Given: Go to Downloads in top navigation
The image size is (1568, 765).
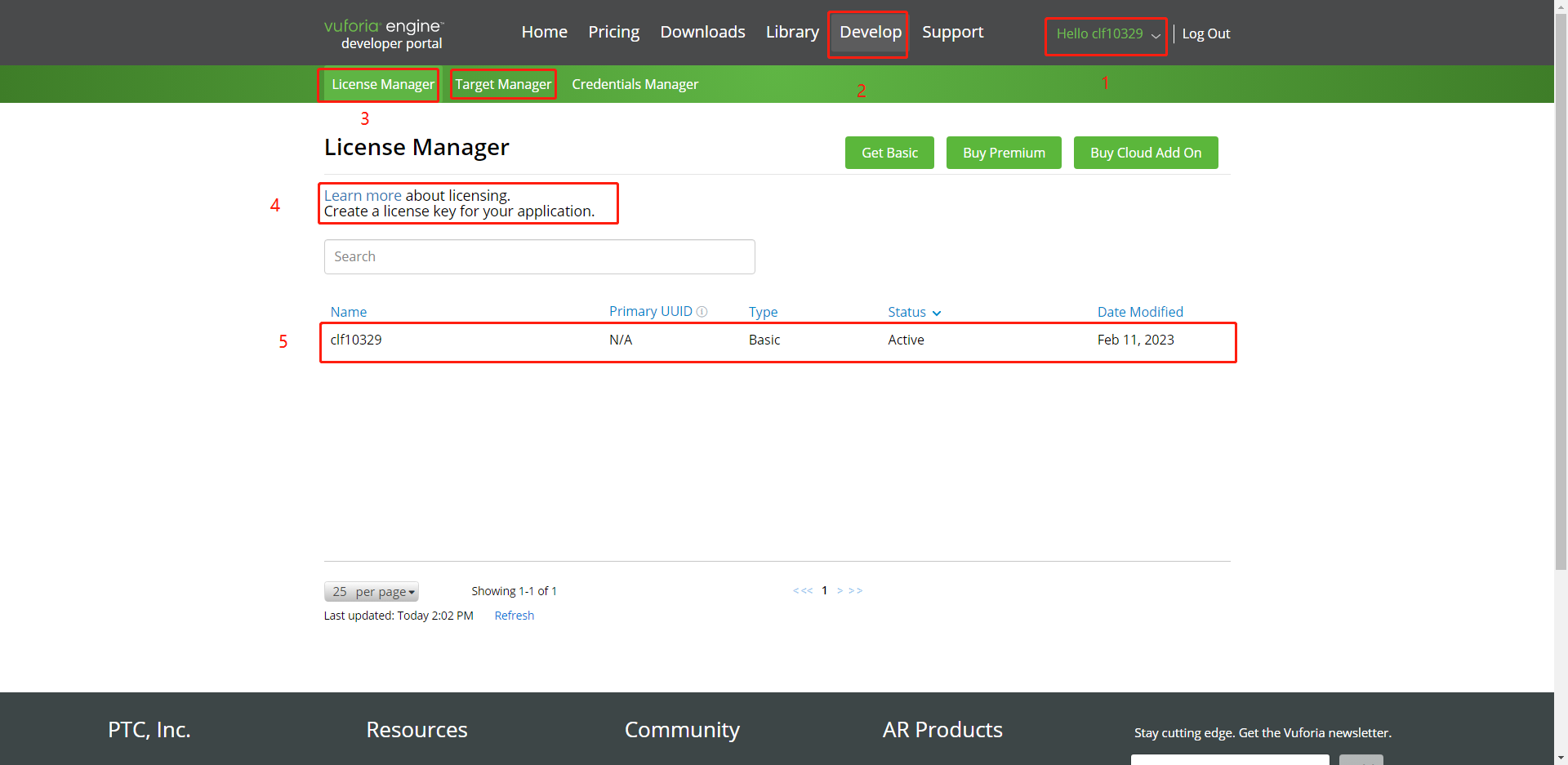Looking at the screenshot, I should (x=702, y=32).
